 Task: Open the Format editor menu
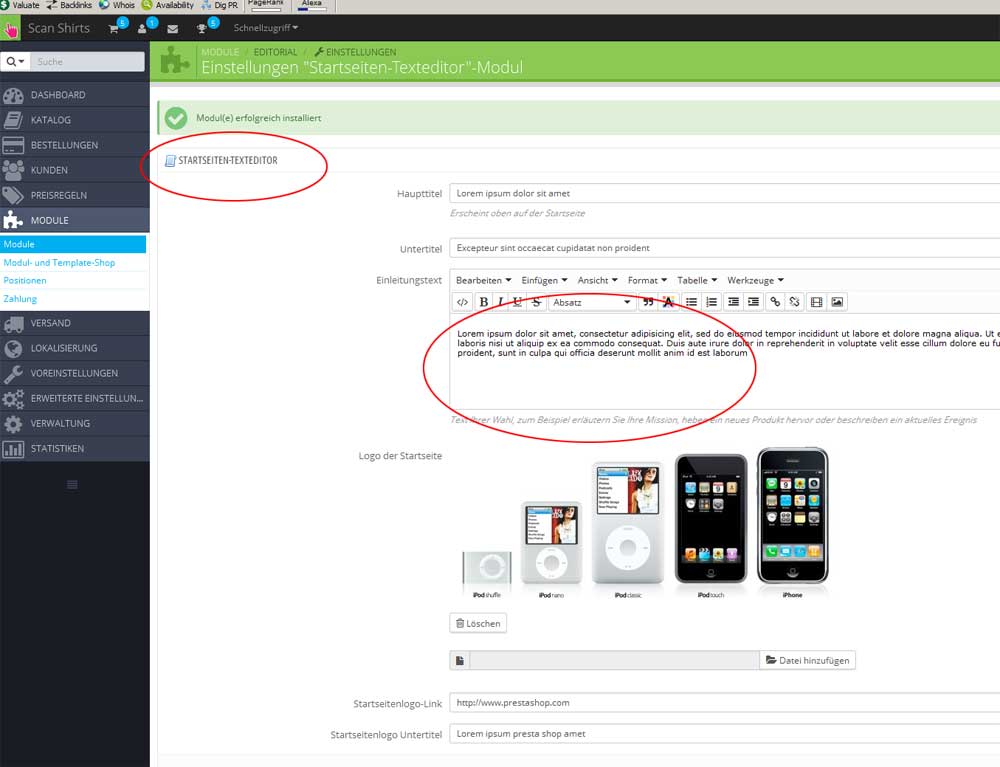click(x=647, y=281)
